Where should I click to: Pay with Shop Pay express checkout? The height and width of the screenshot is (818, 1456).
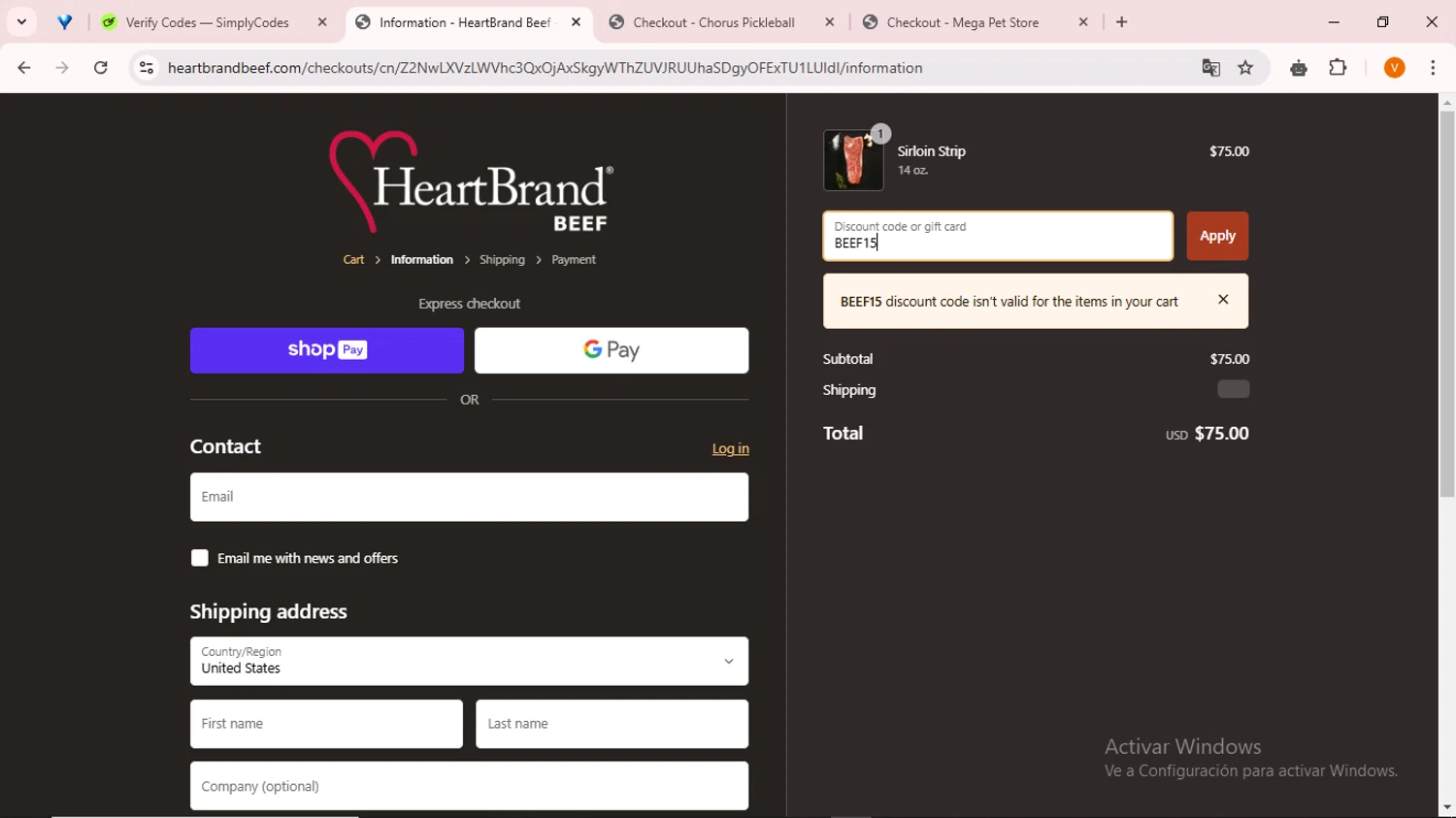tap(327, 350)
